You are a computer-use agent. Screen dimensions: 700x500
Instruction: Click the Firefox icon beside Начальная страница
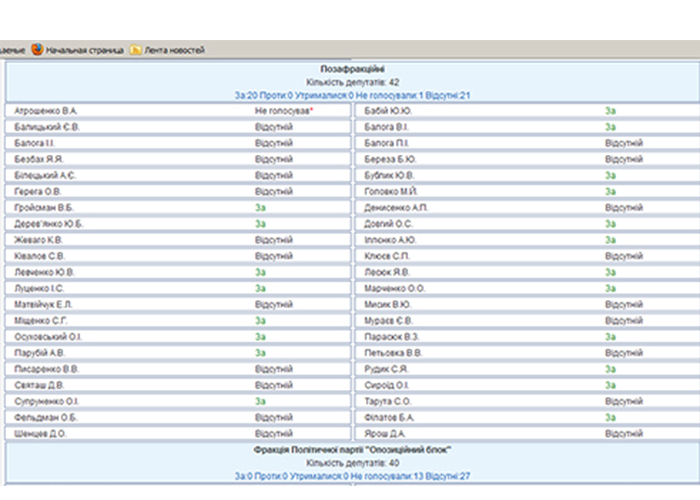(x=37, y=49)
